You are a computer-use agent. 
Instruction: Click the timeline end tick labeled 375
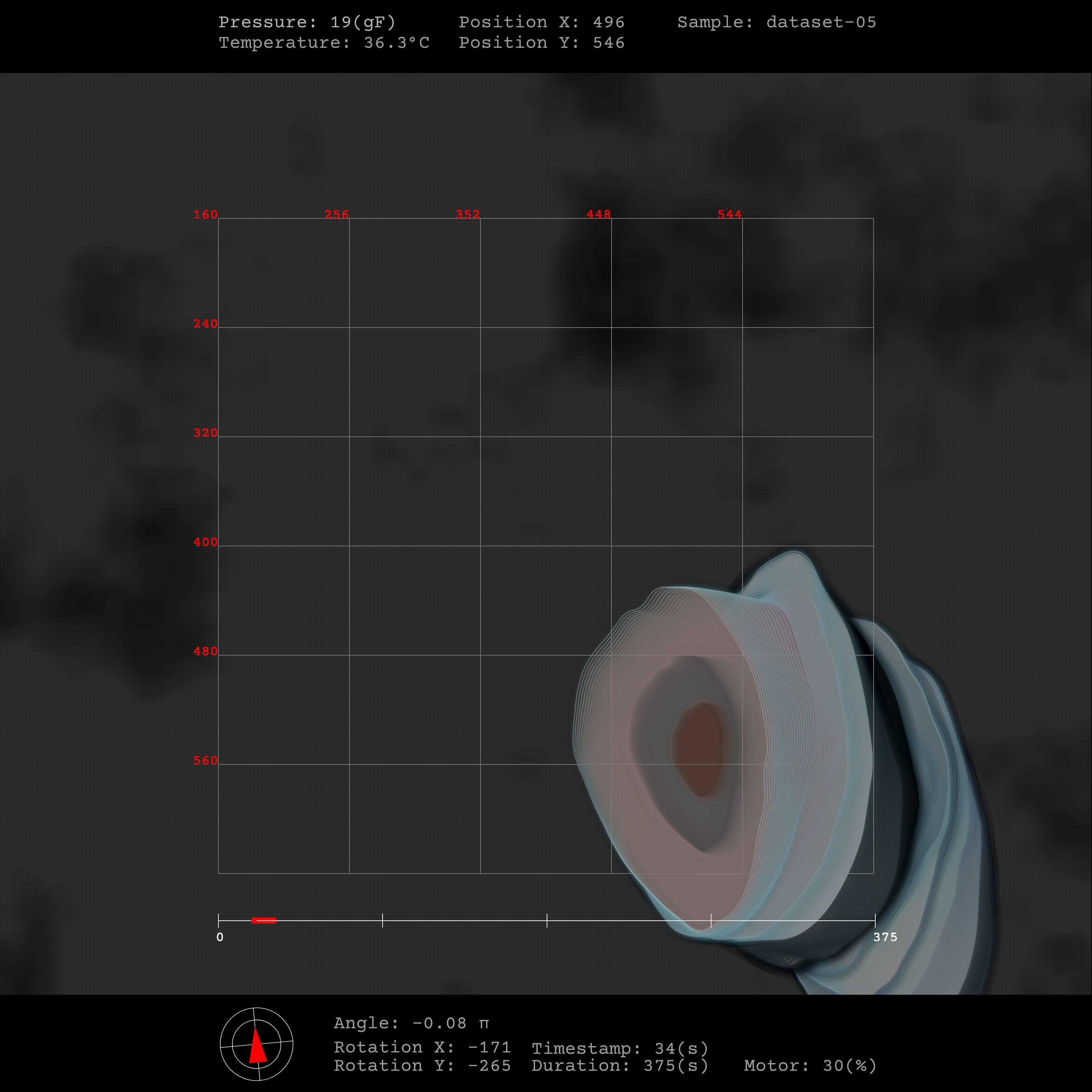[x=875, y=921]
